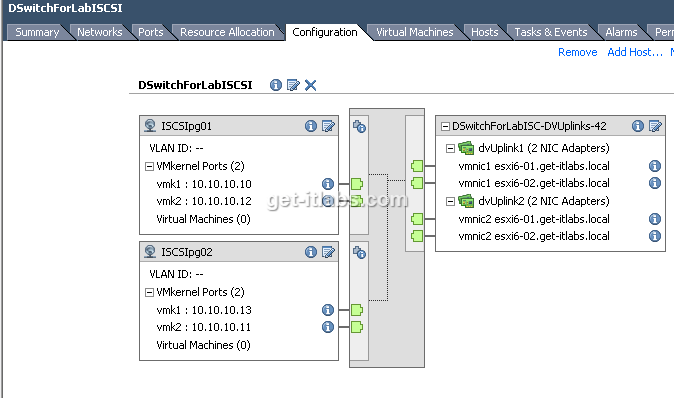The height and width of the screenshot is (398, 674).
Task: Remove DSwitchForLabISCSI with X icon
Action: coord(310,85)
